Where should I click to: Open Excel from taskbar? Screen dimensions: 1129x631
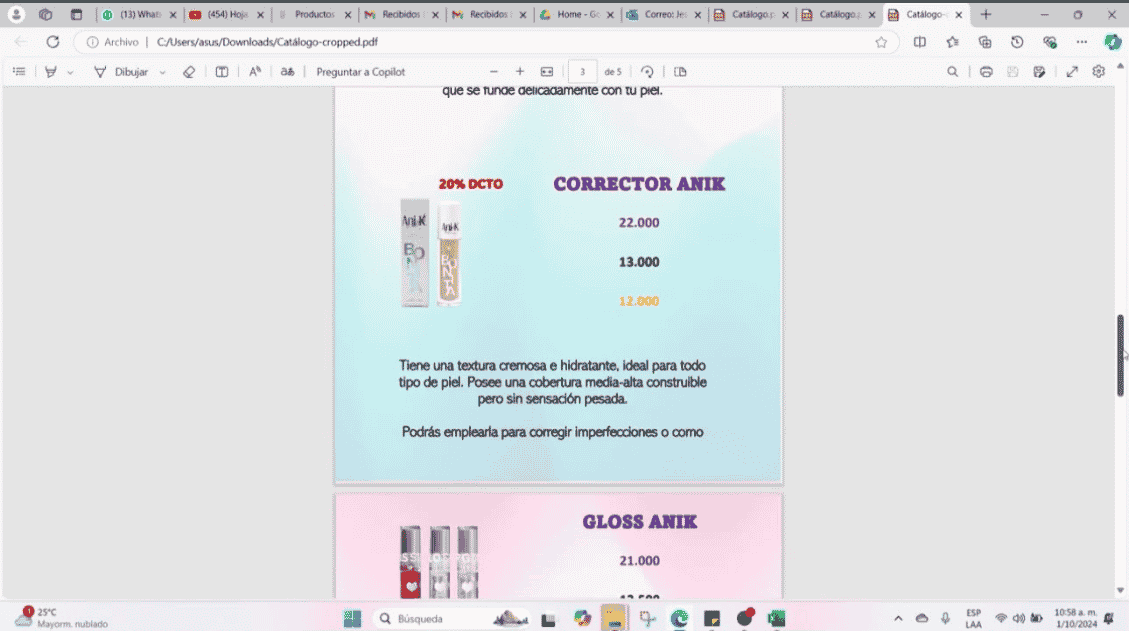(776, 619)
